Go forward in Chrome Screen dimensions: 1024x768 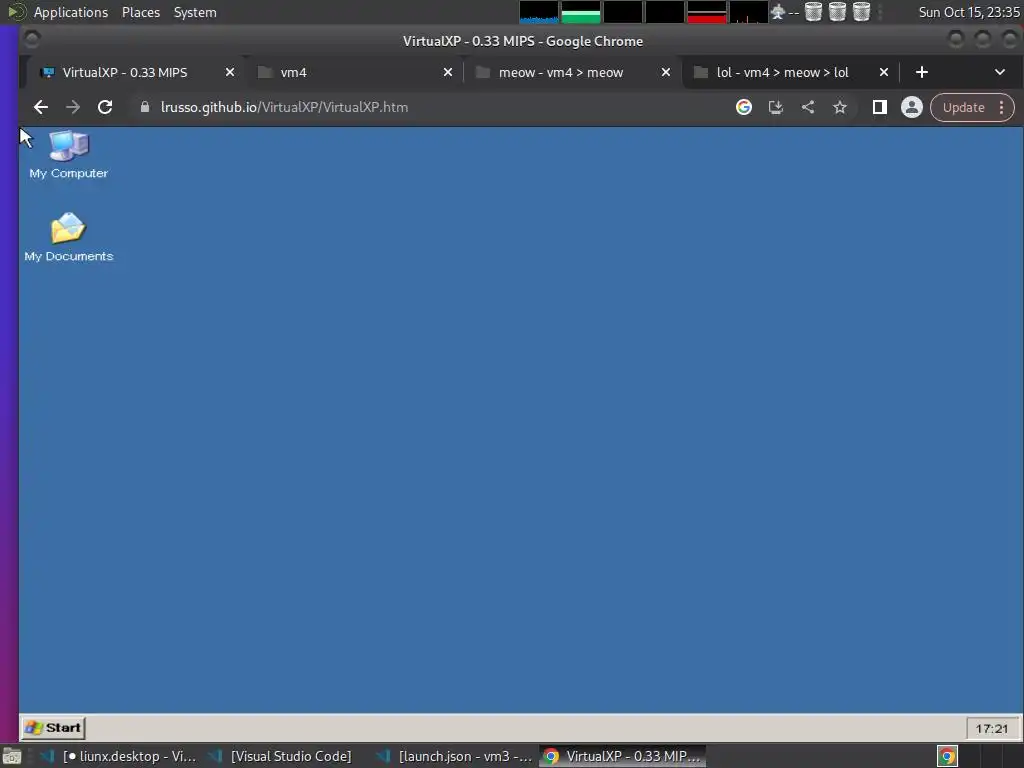(72, 107)
